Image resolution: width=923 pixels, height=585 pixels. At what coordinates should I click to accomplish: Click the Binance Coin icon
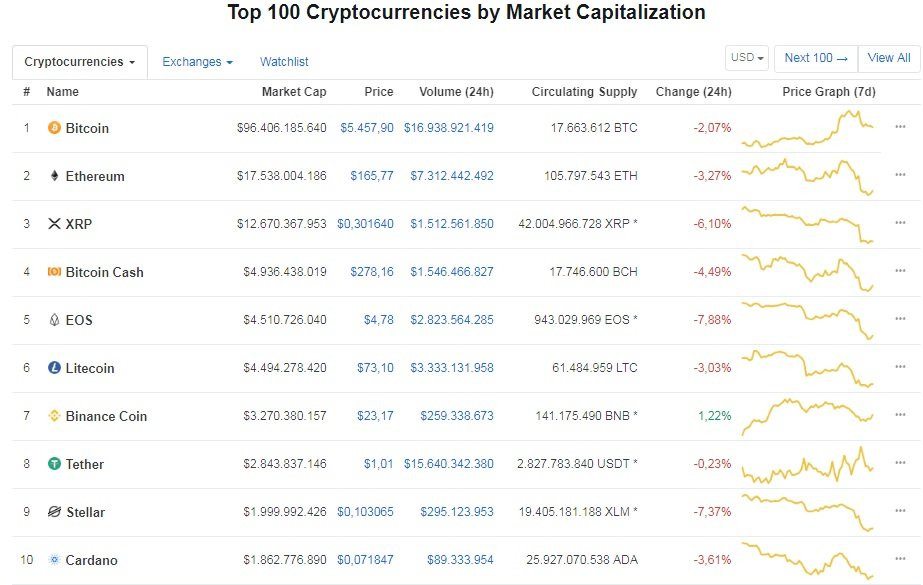[x=54, y=416]
